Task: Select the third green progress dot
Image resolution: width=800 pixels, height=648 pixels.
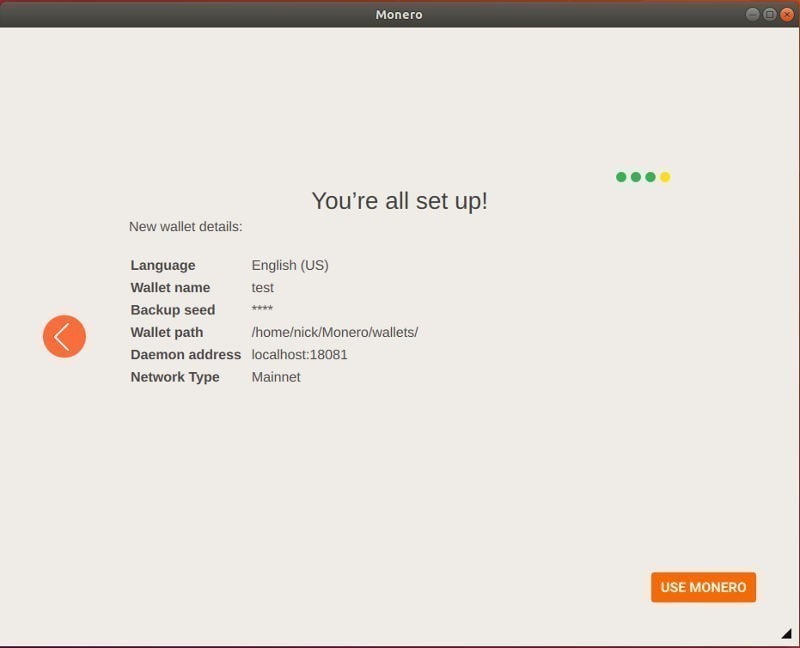Action: coord(650,176)
